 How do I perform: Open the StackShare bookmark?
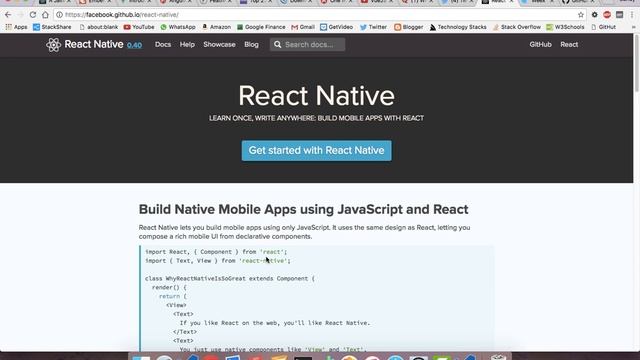52,27
